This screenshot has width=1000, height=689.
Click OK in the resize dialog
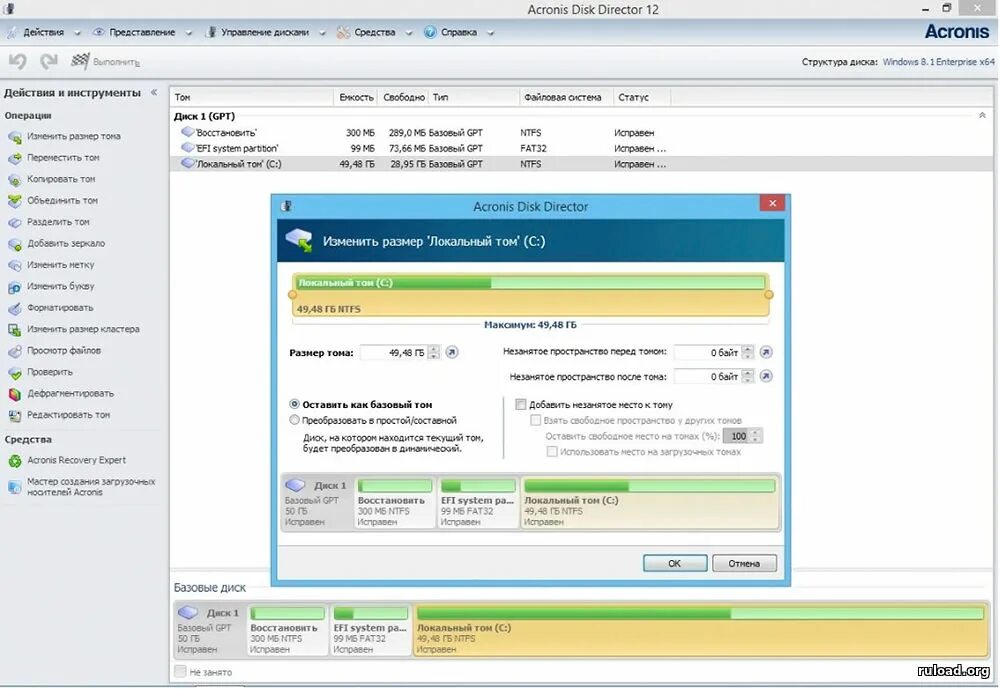point(675,563)
